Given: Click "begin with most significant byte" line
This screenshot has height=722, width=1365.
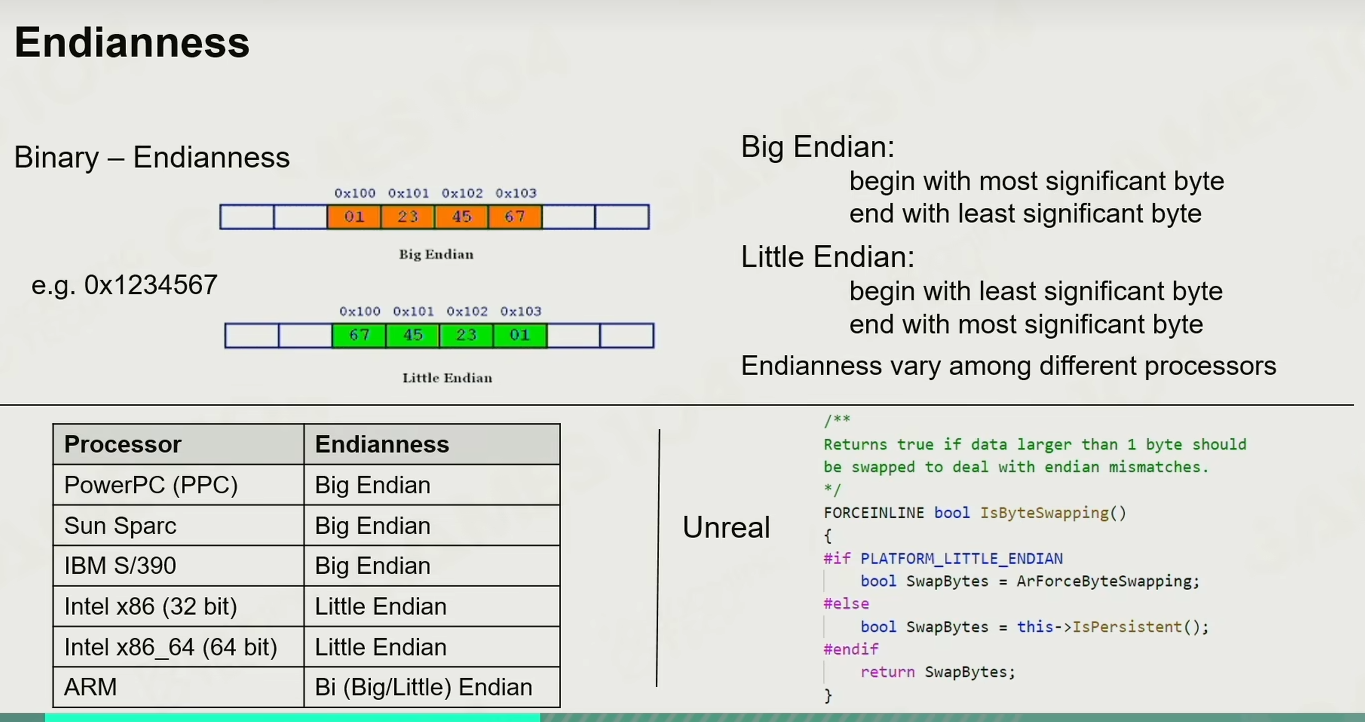Looking at the screenshot, I should click(1037, 181).
